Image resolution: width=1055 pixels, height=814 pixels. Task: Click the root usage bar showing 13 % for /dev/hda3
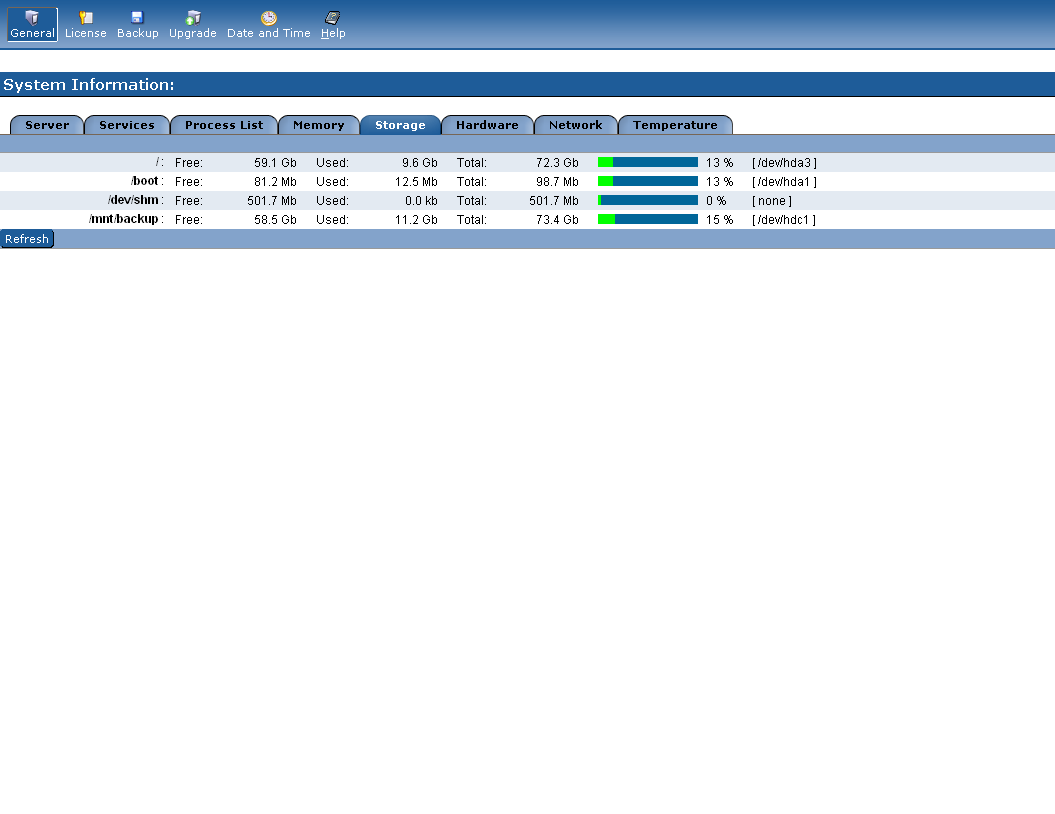pyautogui.click(x=648, y=162)
